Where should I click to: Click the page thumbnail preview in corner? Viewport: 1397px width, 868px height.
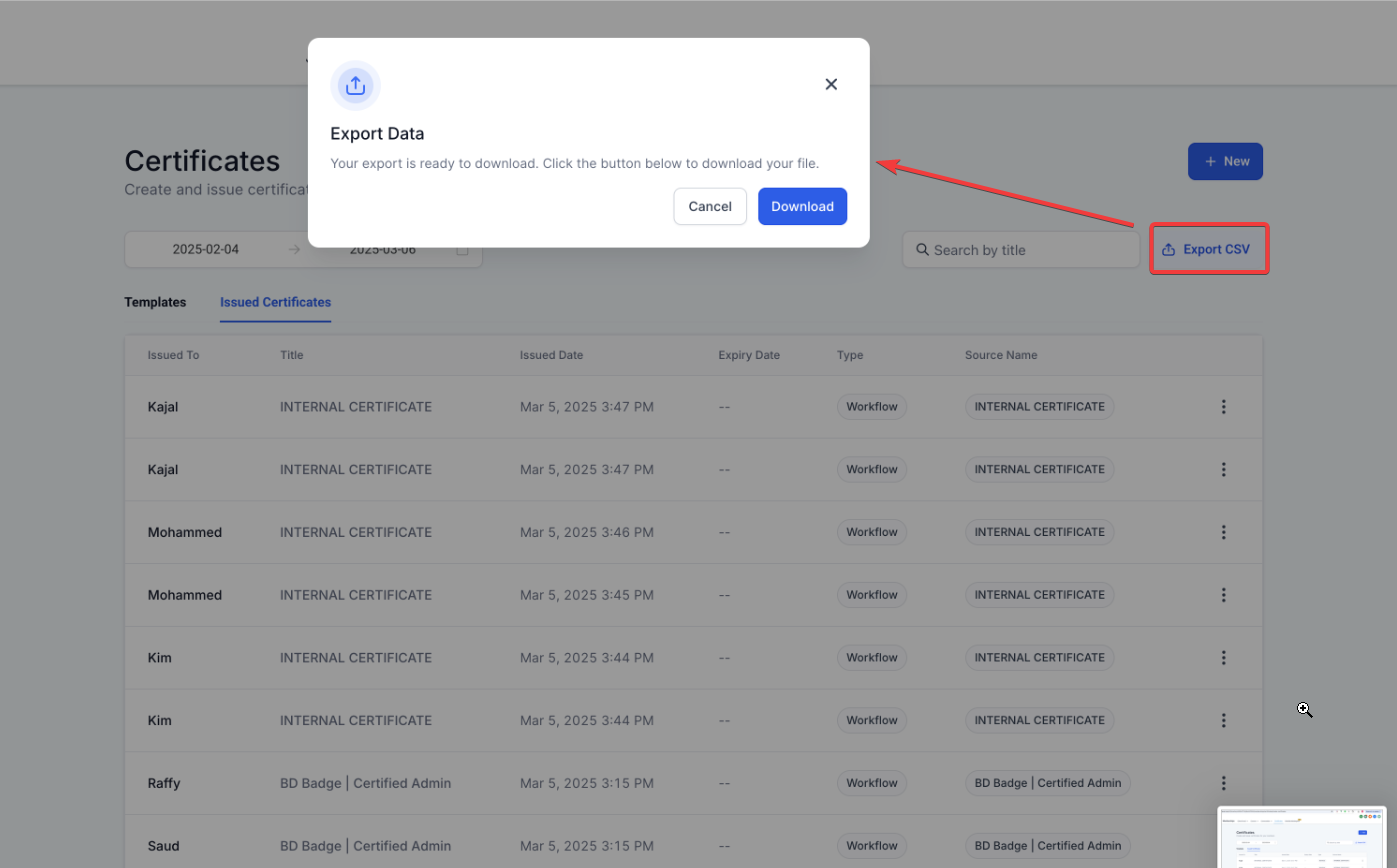point(1301,837)
